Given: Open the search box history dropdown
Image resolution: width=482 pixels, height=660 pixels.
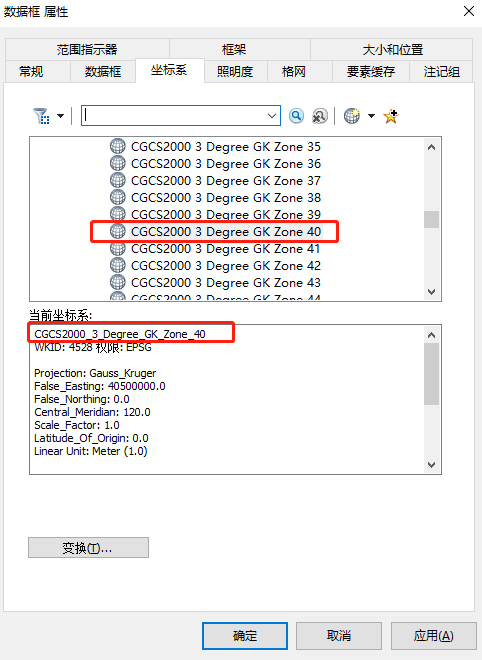Looking at the screenshot, I should tap(272, 116).
